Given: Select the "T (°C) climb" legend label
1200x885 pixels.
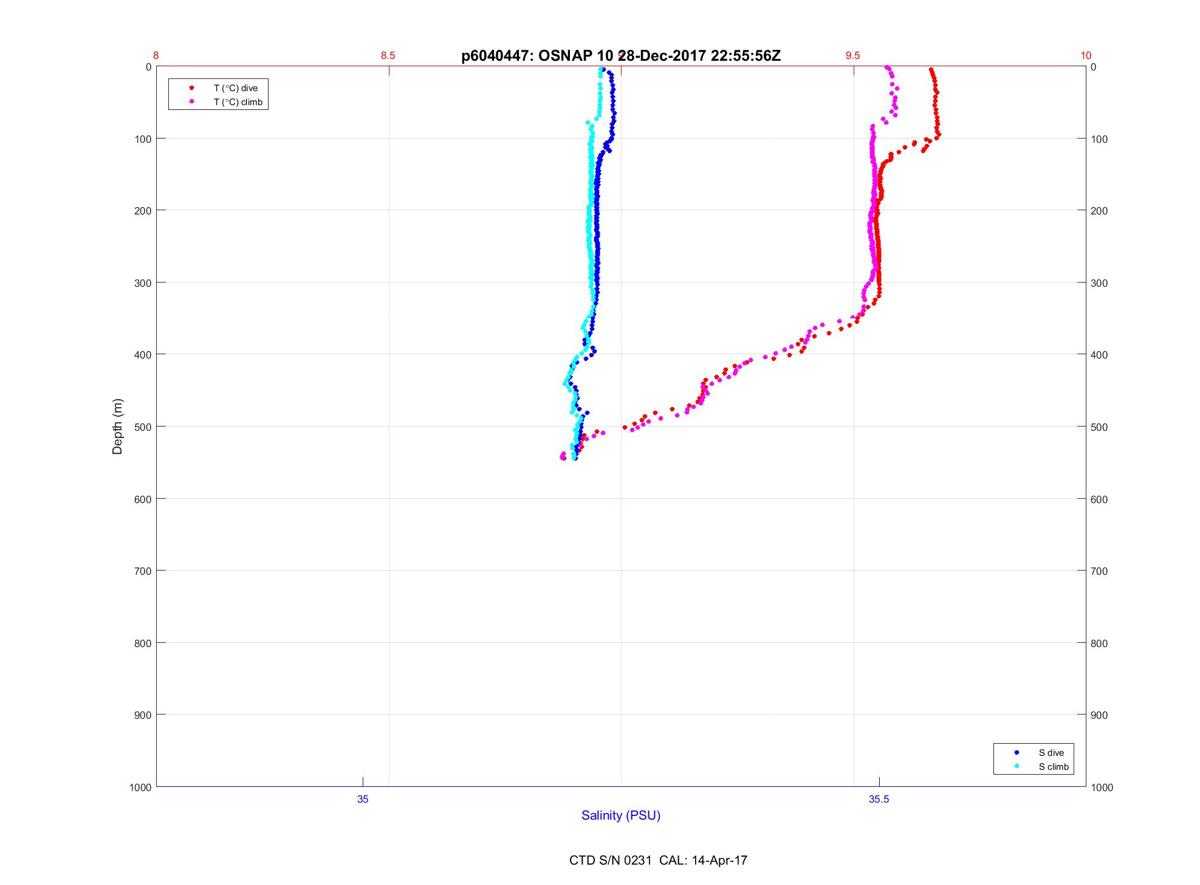Looking at the screenshot, I should [x=240, y=102].
